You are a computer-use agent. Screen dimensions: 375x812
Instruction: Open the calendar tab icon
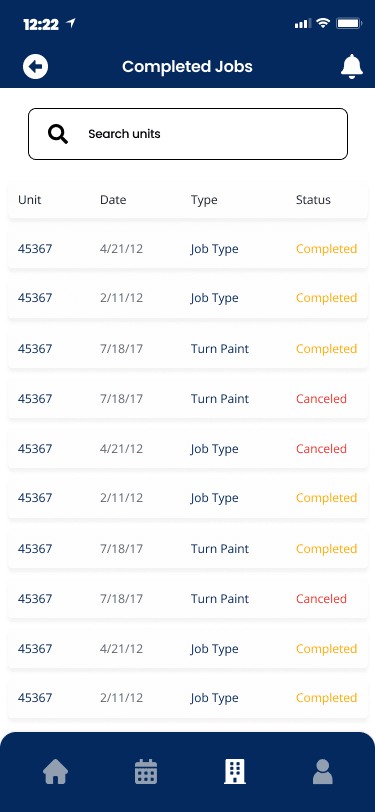pyautogui.click(x=146, y=772)
